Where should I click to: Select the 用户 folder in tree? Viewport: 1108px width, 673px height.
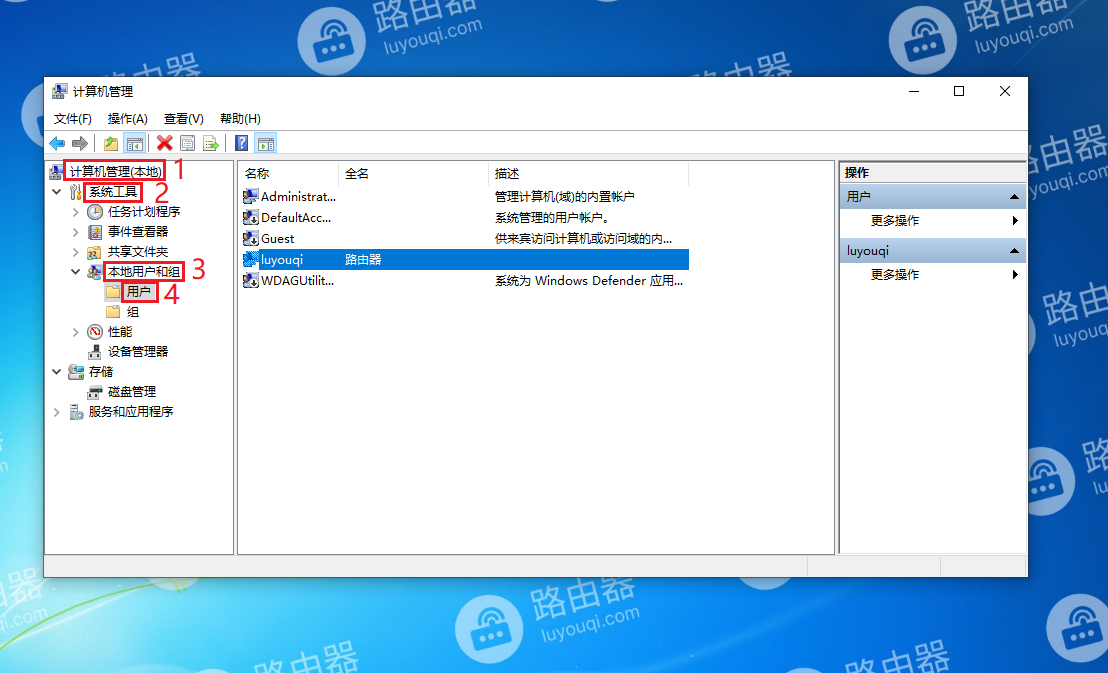139,291
